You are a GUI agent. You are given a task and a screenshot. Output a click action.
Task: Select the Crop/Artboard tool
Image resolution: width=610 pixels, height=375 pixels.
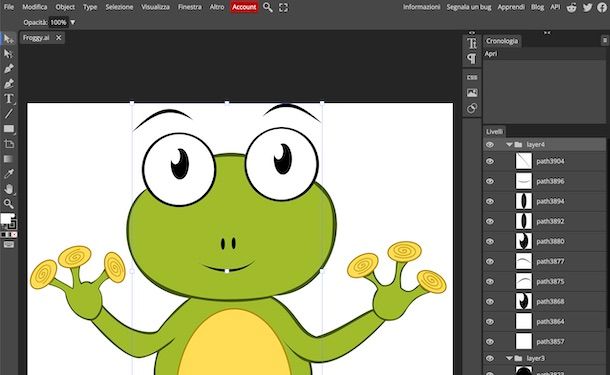click(x=9, y=144)
